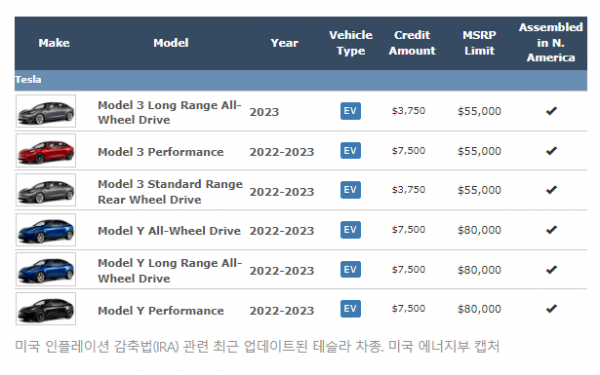Image resolution: width=600 pixels, height=375 pixels.
Task: Open Model Y Long Range All-Wheel Drive link
Action: tap(170, 271)
